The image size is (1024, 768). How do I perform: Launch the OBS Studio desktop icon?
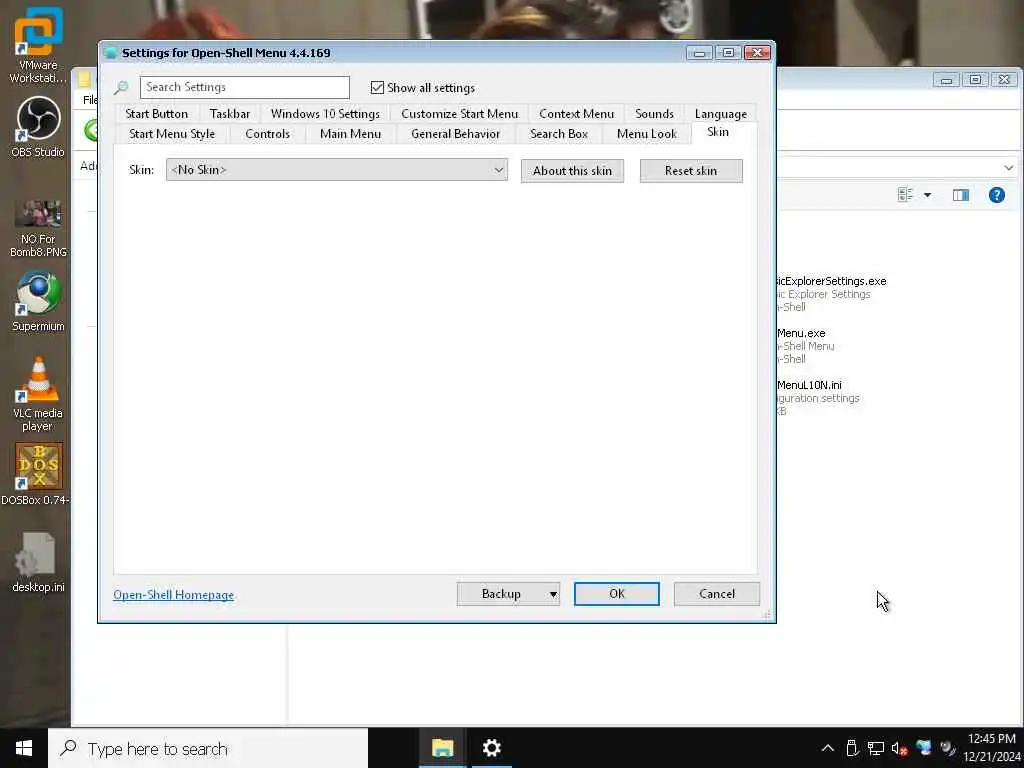click(x=38, y=127)
